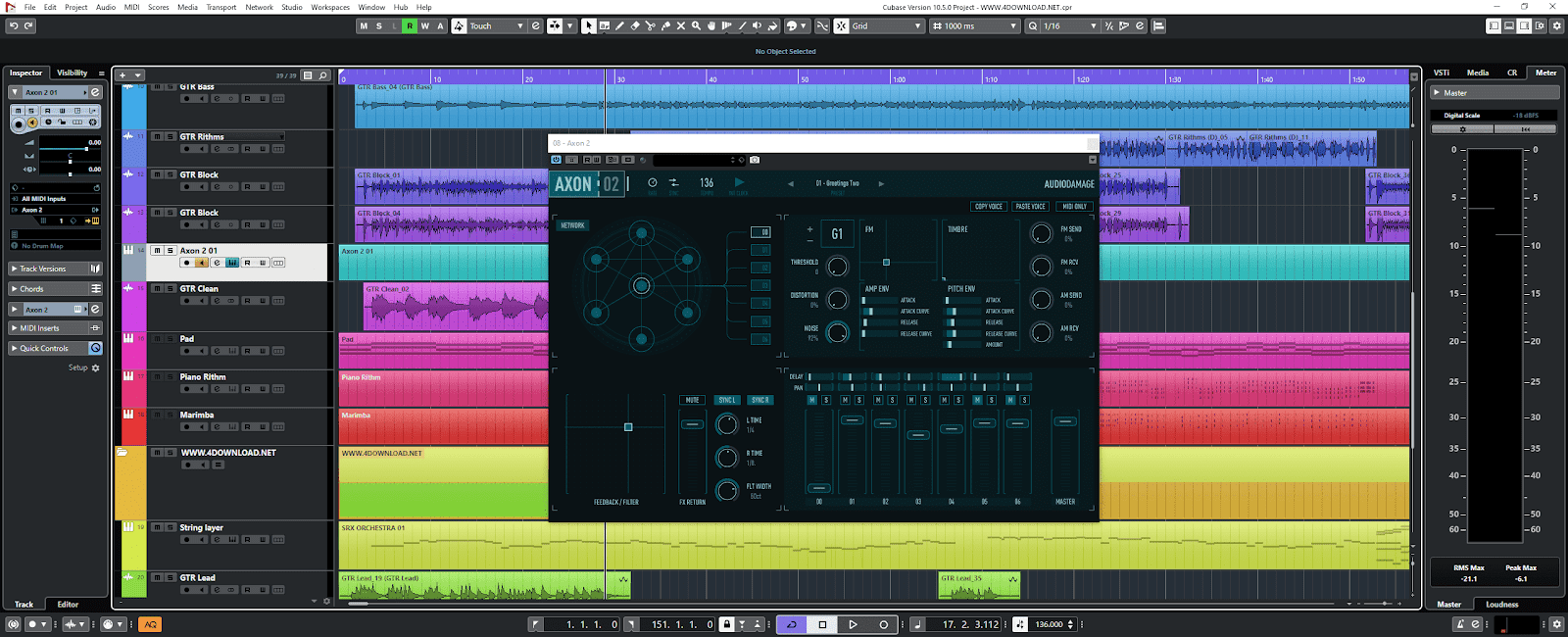This screenshot has width=1568, height=637.
Task: Select the Piano Rithm track name
Action: coord(203,377)
